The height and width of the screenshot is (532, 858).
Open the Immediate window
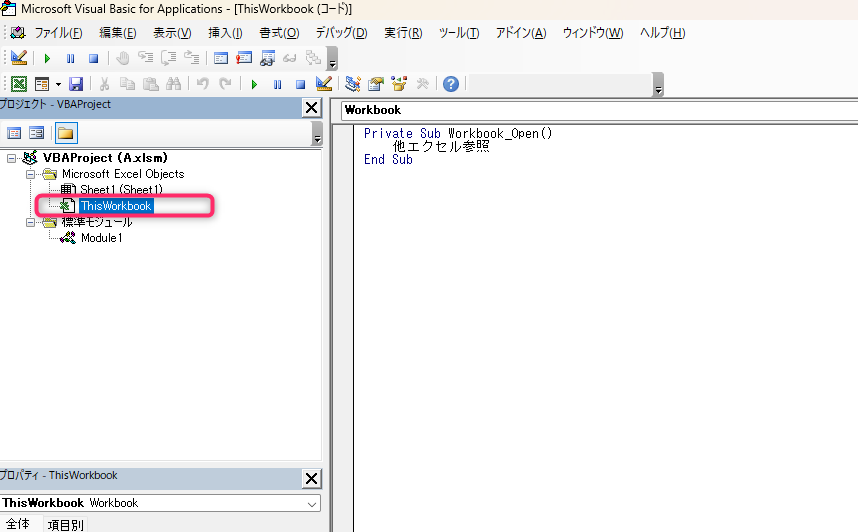click(244, 57)
